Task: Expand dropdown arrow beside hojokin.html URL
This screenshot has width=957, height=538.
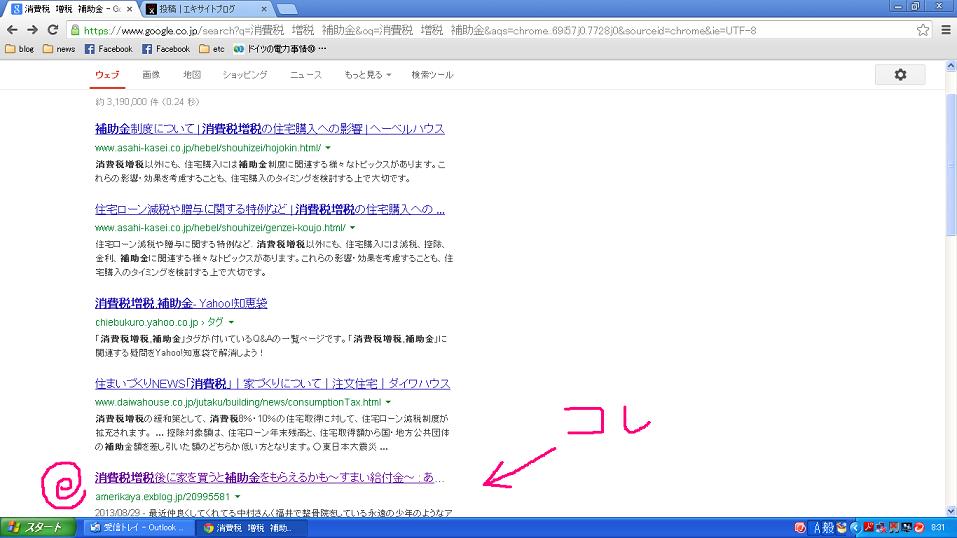Action: click(x=328, y=148)
